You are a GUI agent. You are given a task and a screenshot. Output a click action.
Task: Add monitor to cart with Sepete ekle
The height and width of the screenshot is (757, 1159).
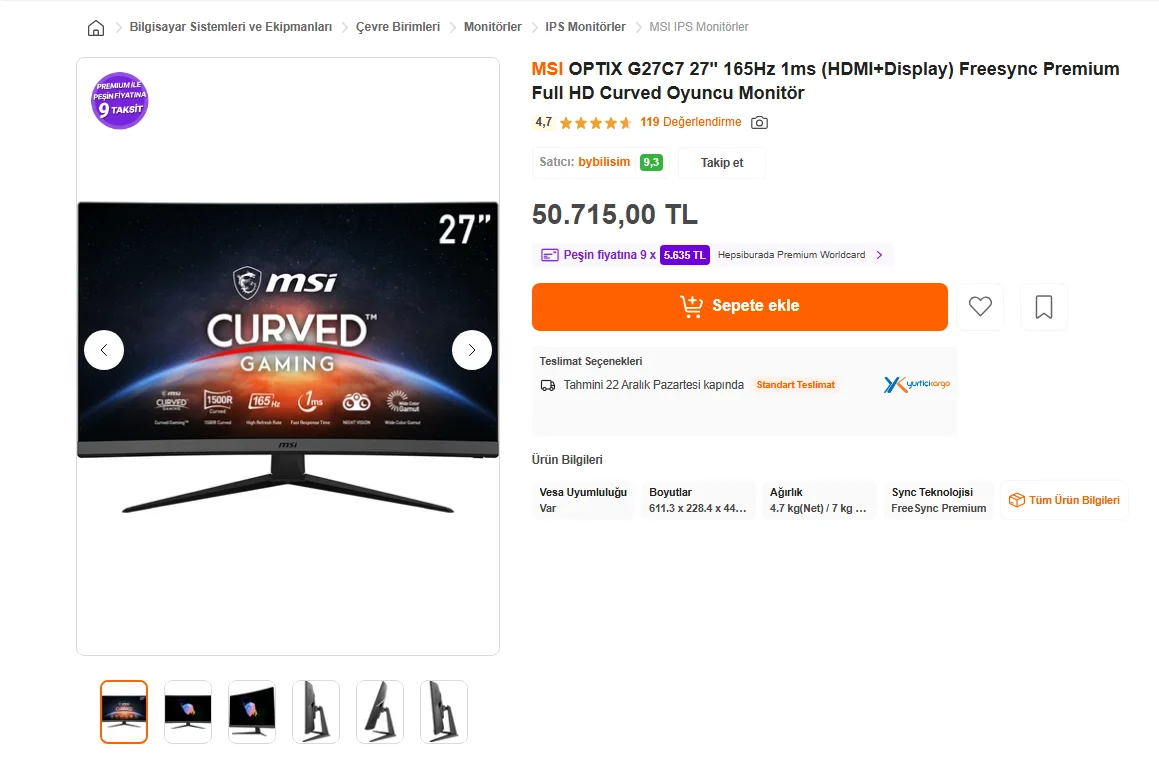pos(739,307)
